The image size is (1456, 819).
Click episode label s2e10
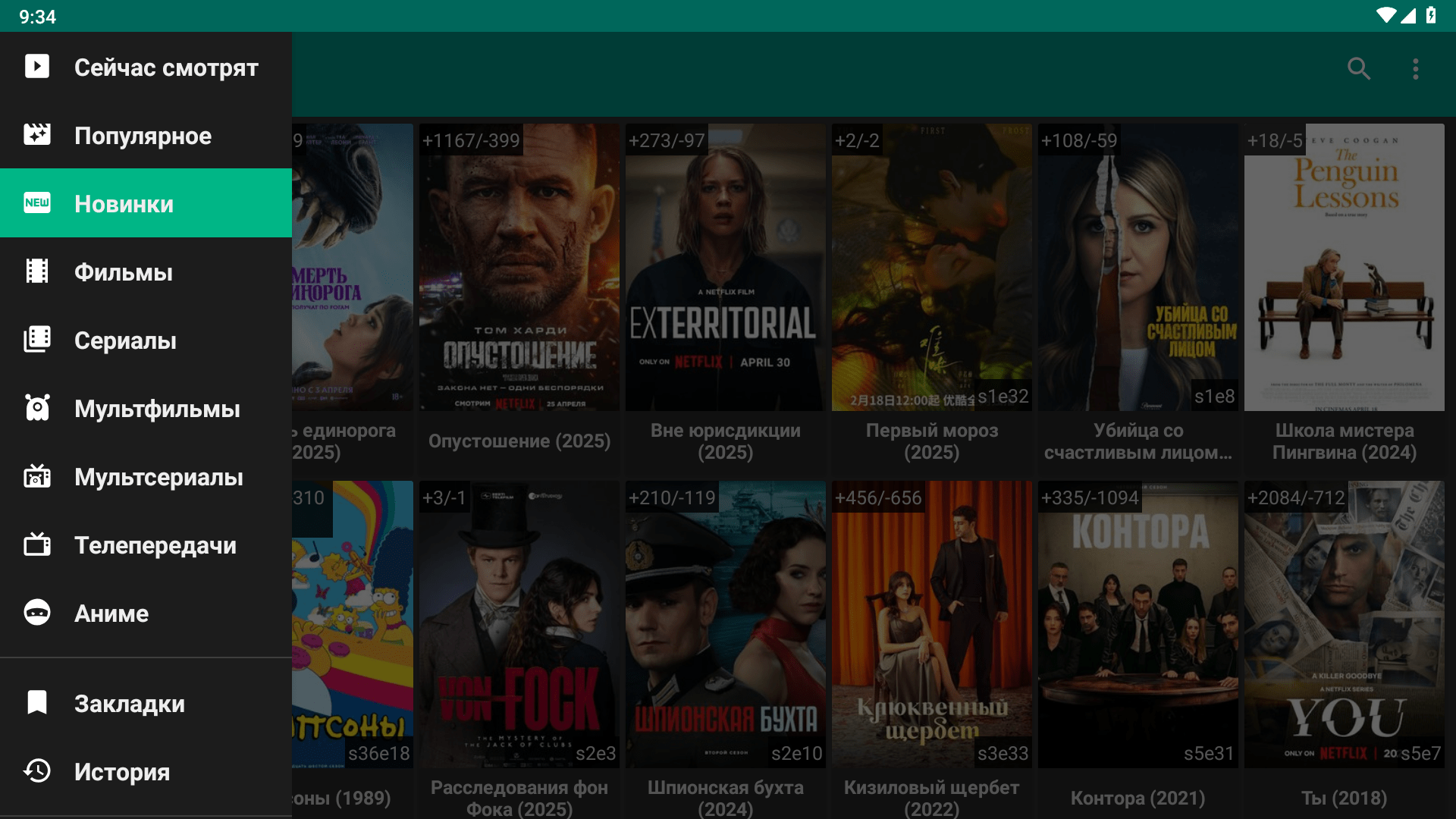[797, 753]
